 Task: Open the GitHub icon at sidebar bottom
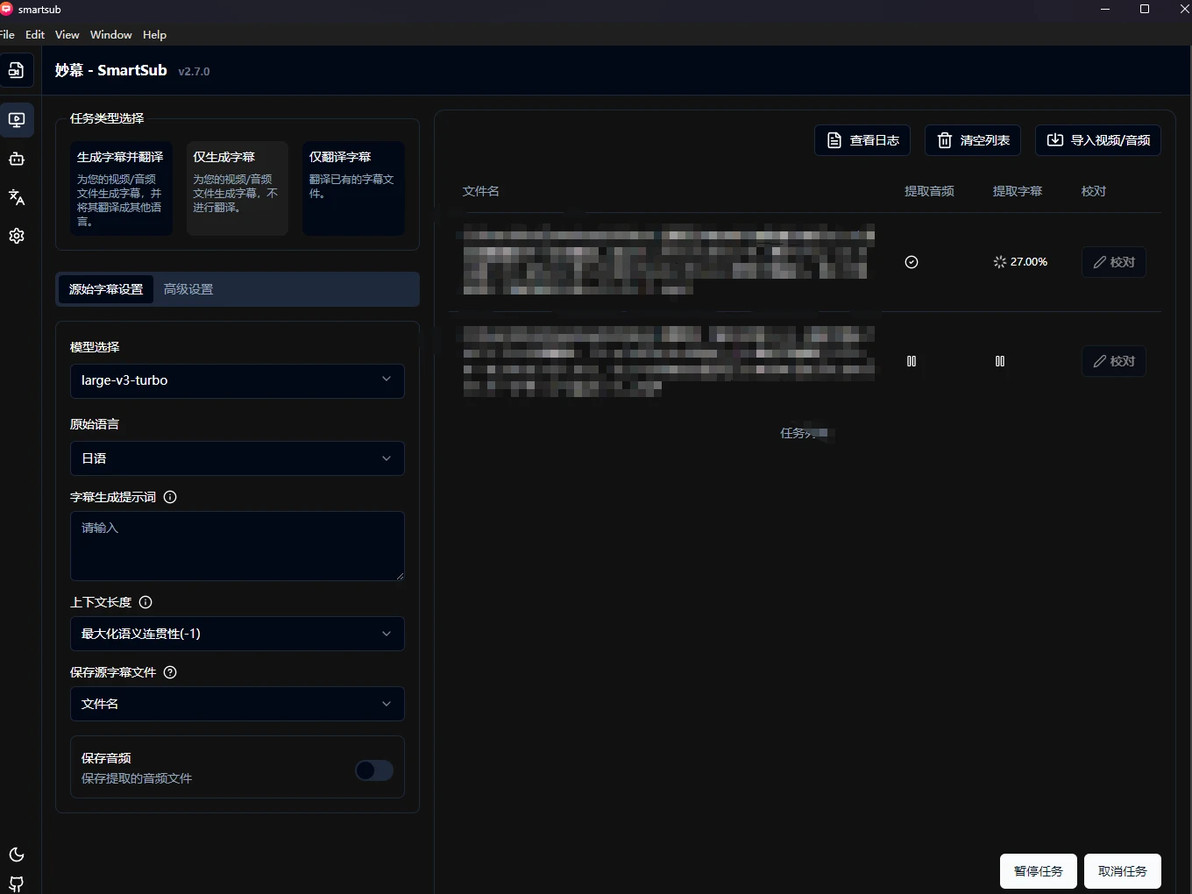point(16,884)
